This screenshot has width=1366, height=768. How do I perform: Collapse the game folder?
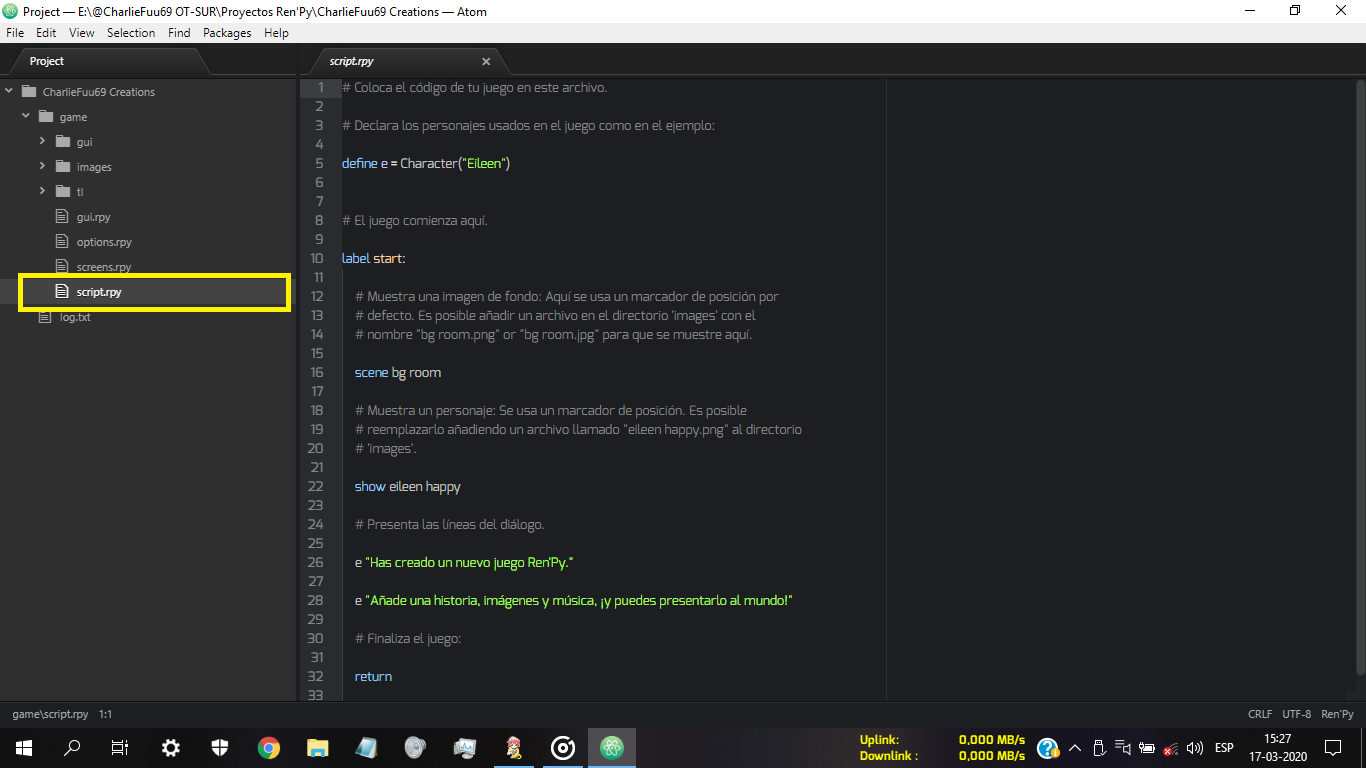tap(26, 117)
